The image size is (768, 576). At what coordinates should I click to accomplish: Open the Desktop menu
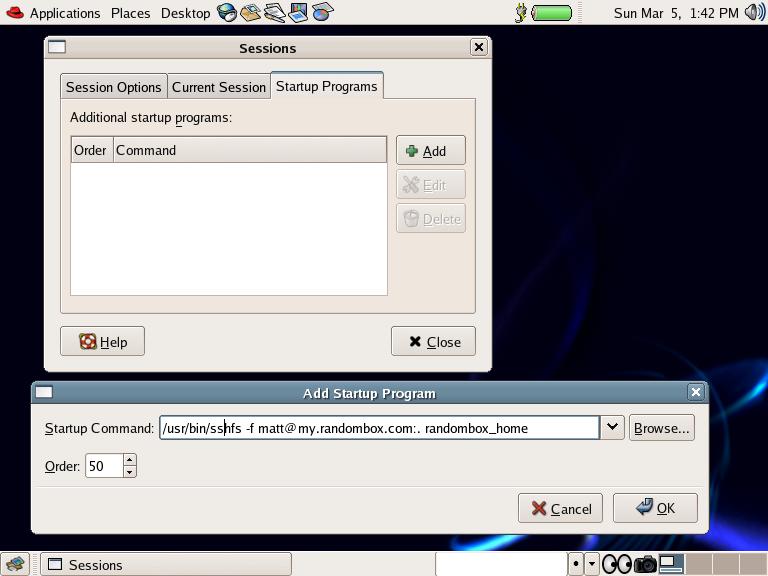pyautogui.click(x=185, y=13)
